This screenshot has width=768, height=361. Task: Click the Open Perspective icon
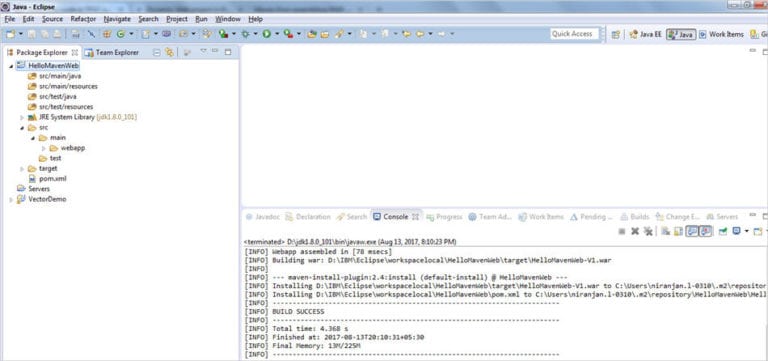[616, 34]
